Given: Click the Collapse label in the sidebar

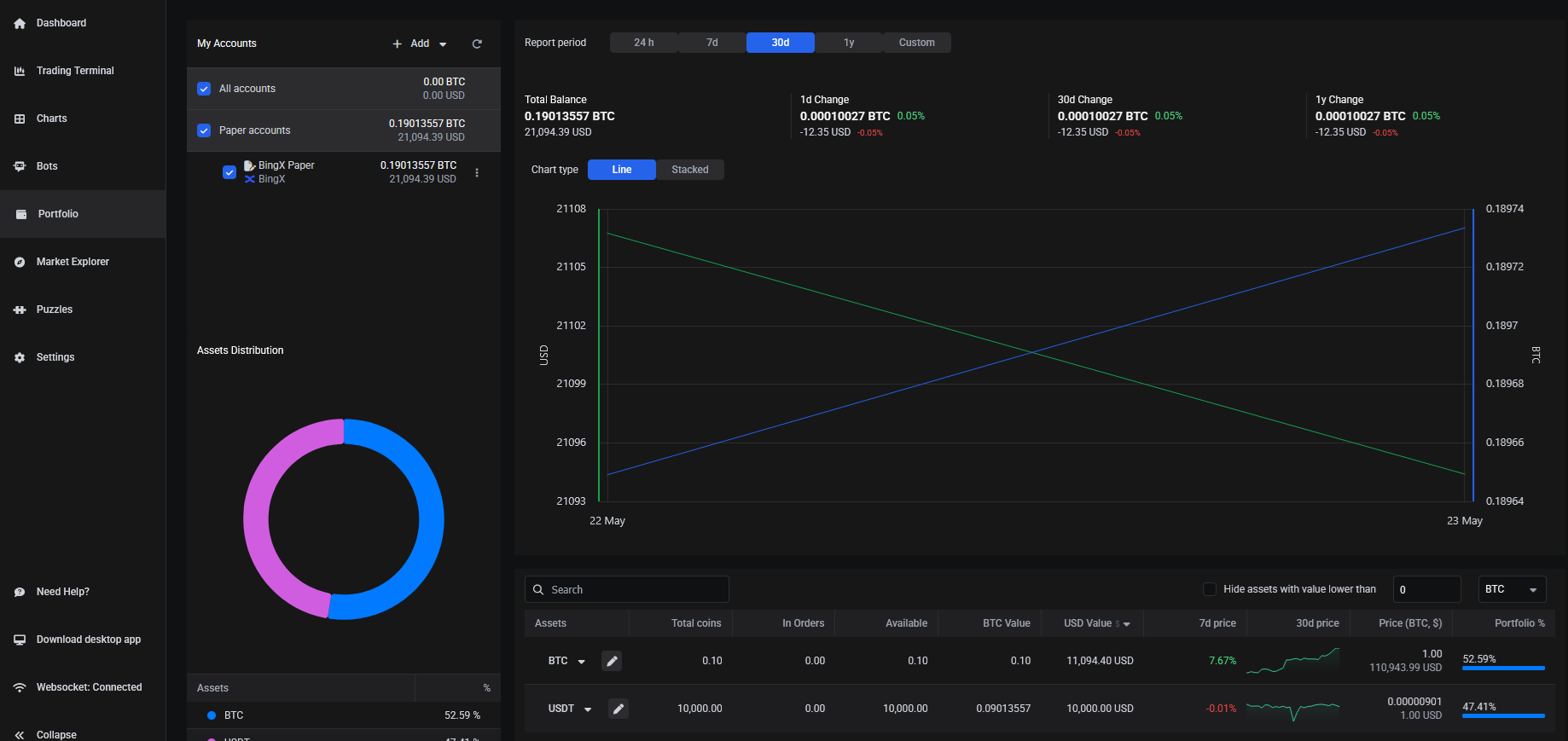Looking at the screenshot, I should coord(56,734).
